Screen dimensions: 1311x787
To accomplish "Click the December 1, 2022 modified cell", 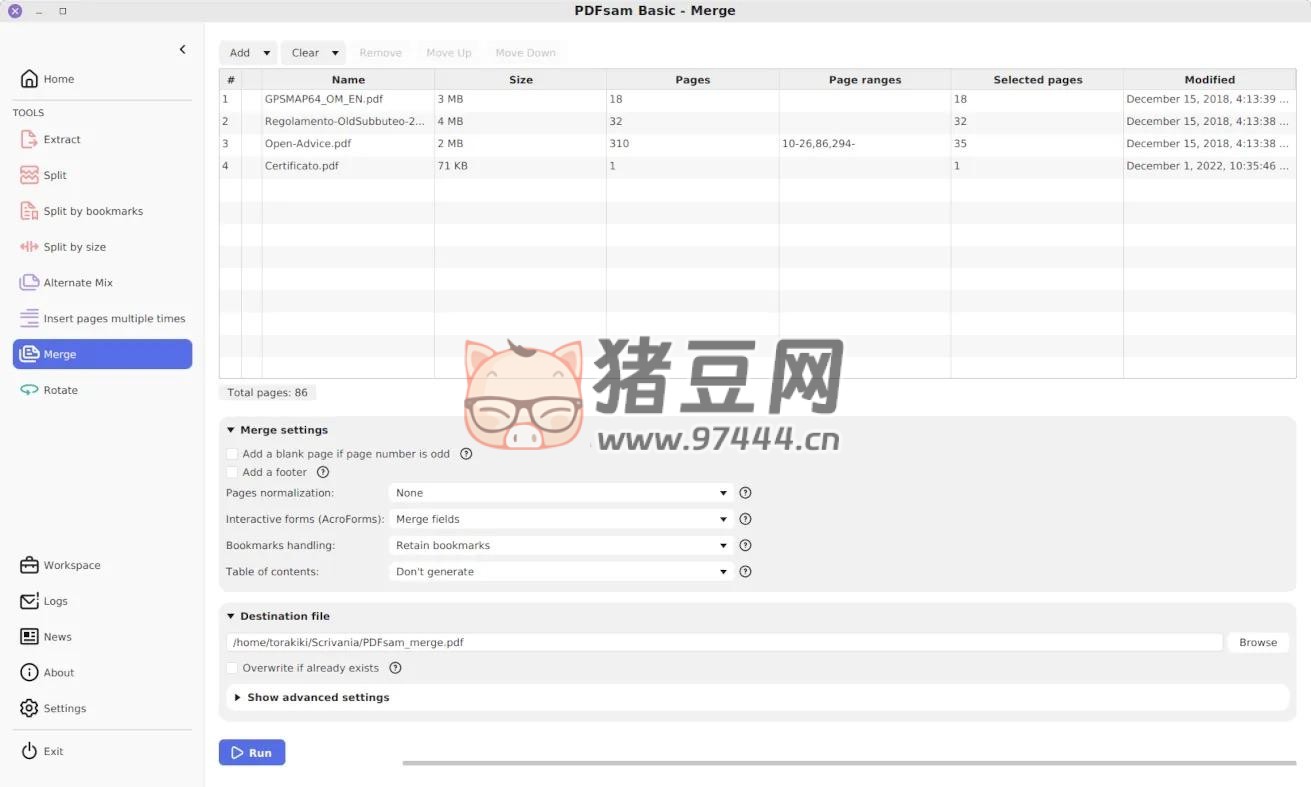I will 1210,166.
